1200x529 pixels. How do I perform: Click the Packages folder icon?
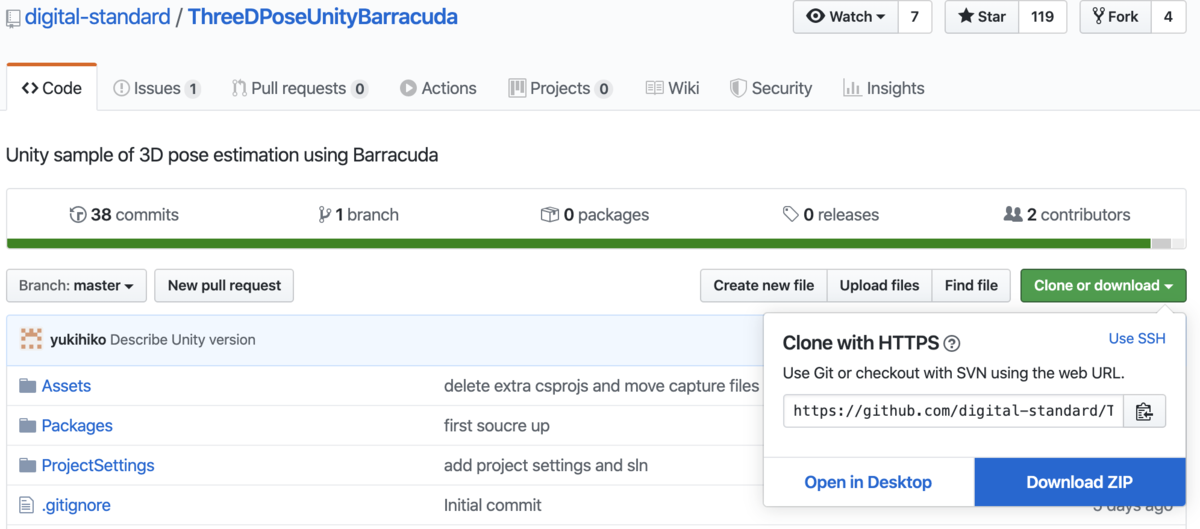click(27, 425)
